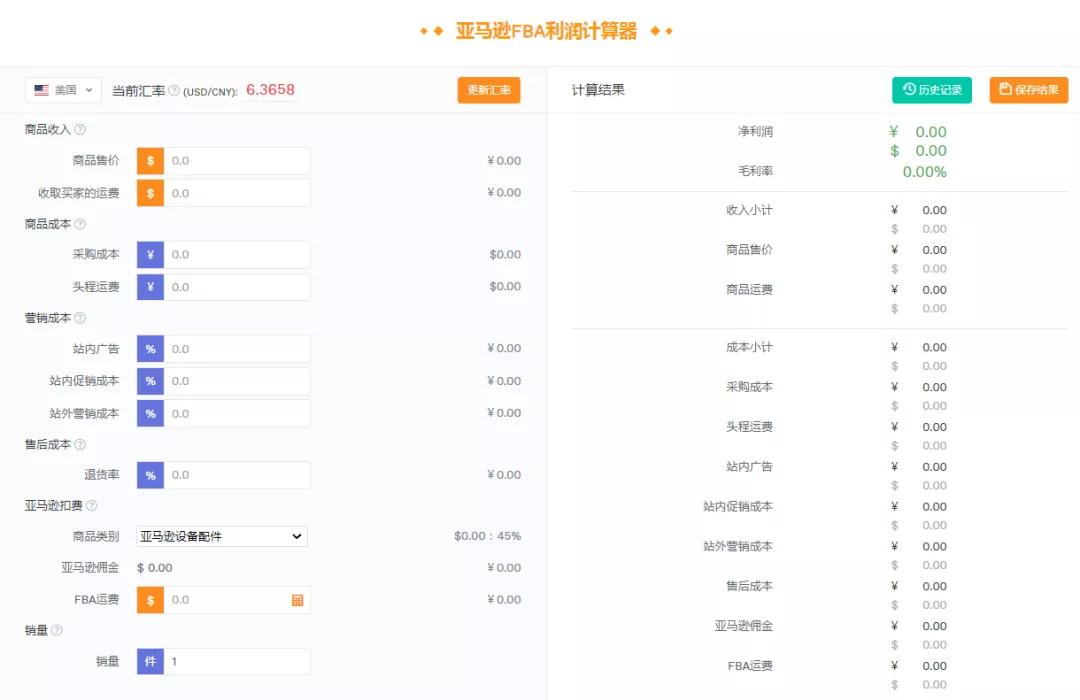Focus the 站外营销成本 input field

pos(236,413)
